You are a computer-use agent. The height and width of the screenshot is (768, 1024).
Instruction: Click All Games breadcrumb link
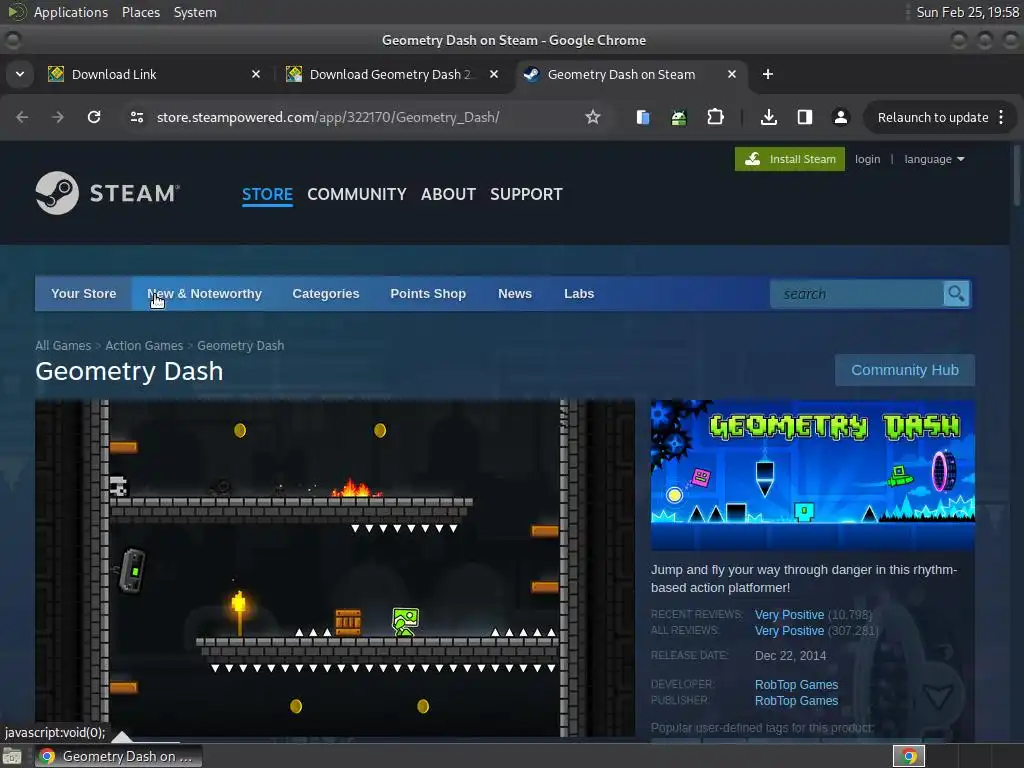[63, 345]
